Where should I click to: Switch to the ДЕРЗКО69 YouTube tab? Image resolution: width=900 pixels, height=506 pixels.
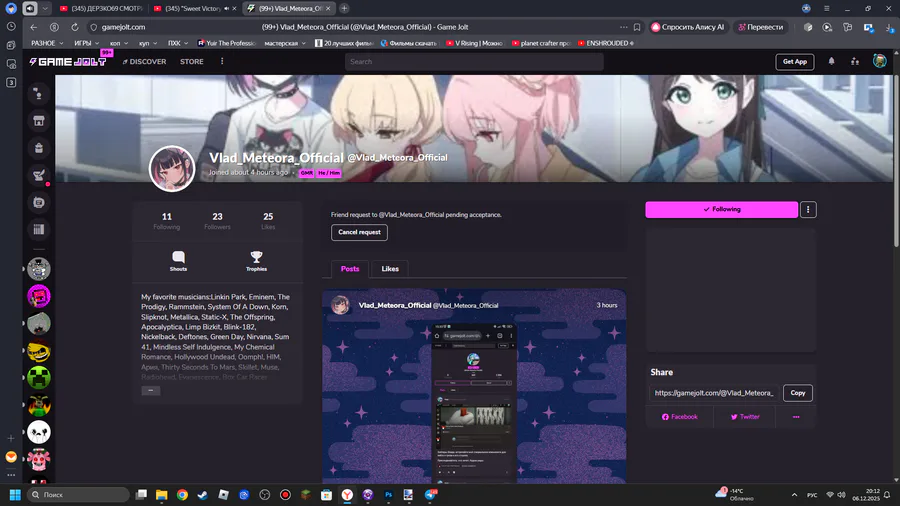[102, 9]
